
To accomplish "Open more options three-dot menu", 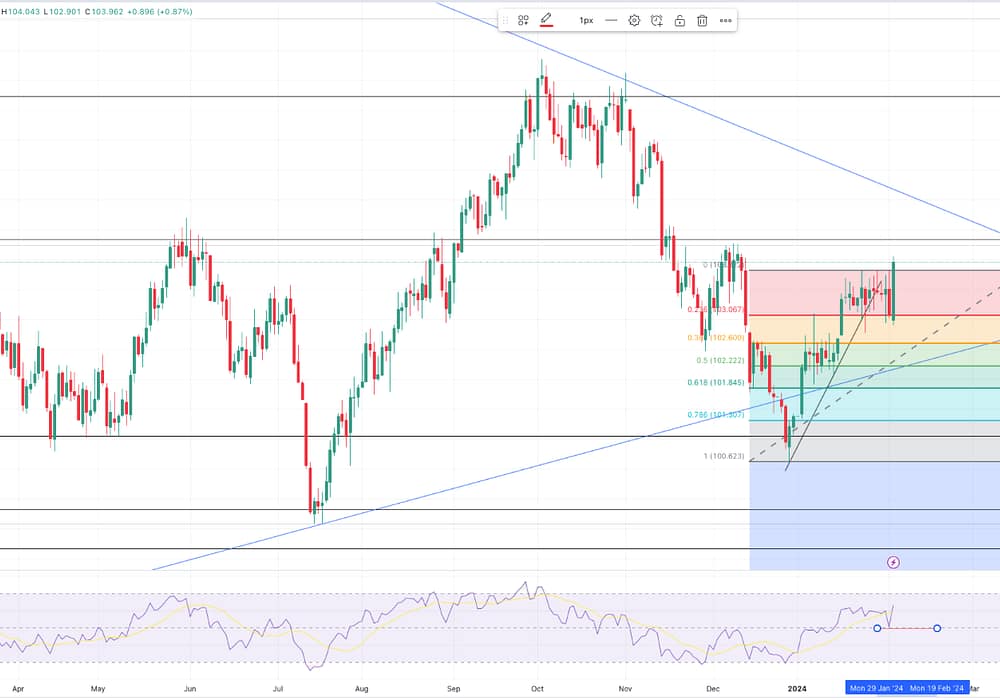I will click(726, 20).
